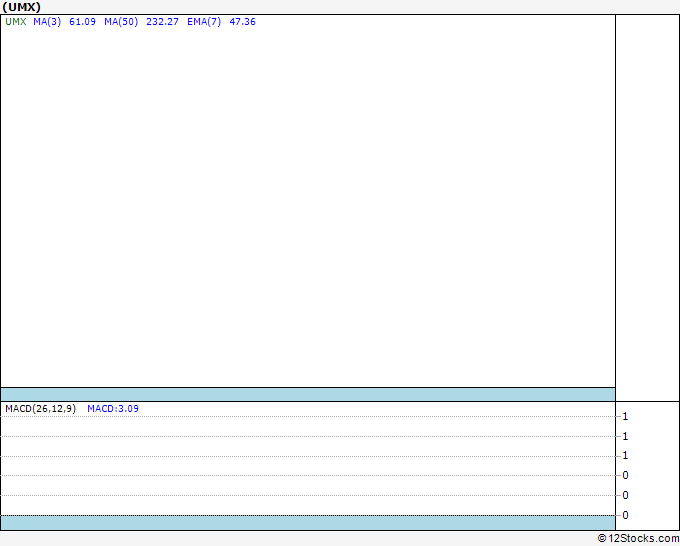680x546 pixels.
Task: Click the blue bar below the MACD panel
Action: (x=308, y=523)
